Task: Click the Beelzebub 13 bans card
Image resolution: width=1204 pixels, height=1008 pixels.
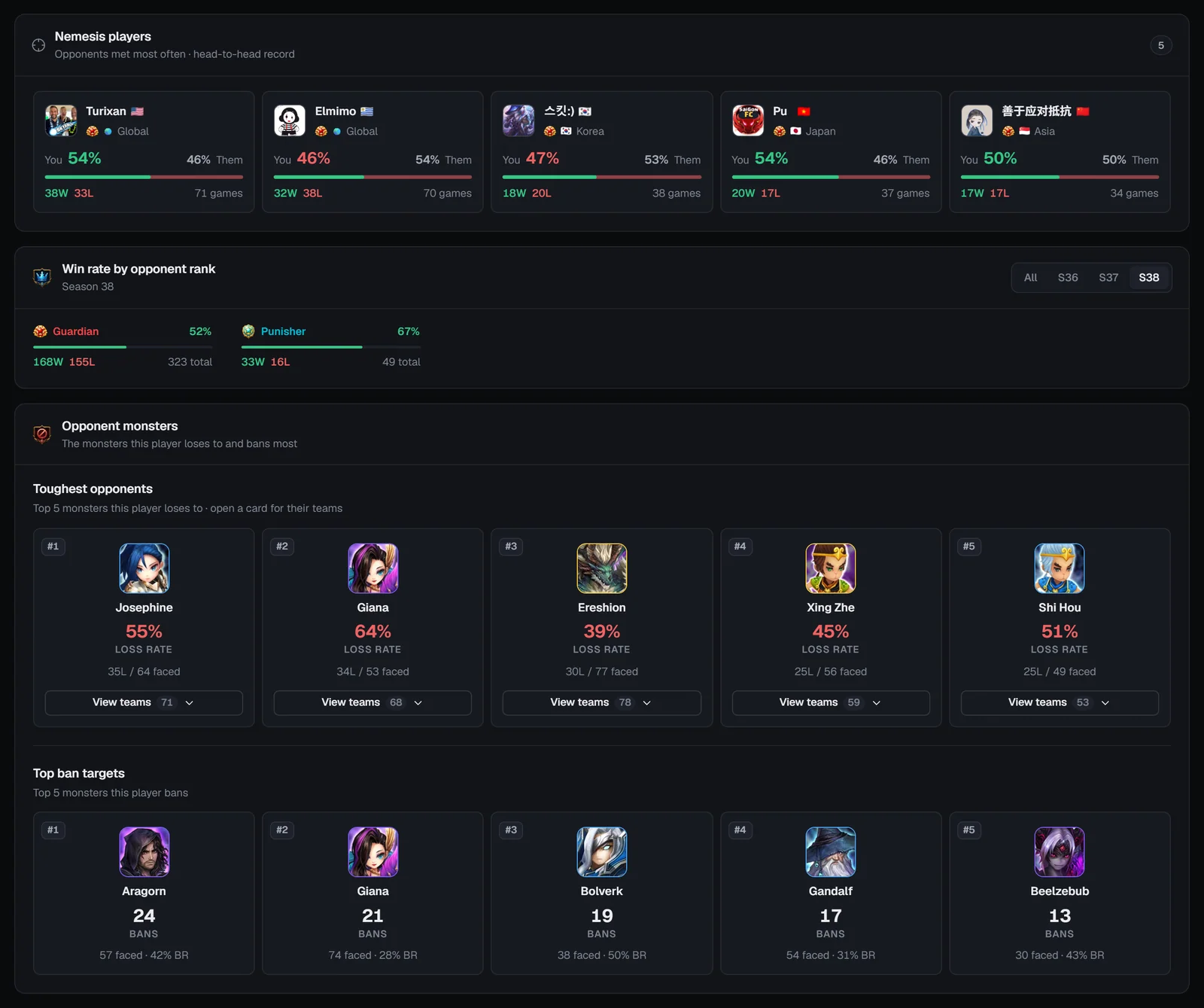Action: pos(1060,893)
